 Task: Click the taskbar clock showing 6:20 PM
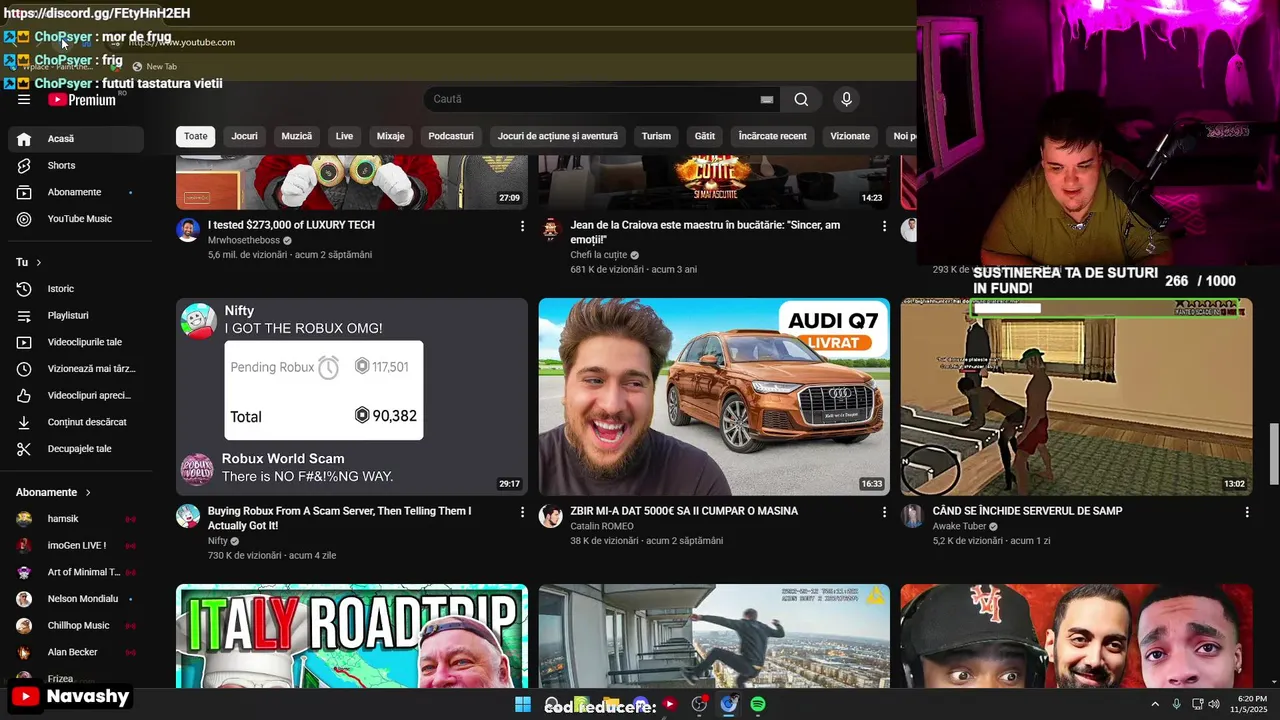tap(1252, 704)
